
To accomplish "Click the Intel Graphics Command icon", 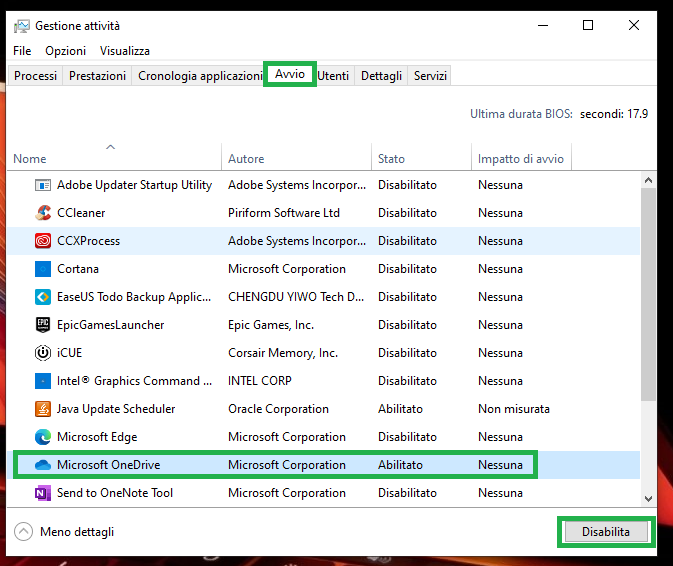I will click(x=42, y=381).
